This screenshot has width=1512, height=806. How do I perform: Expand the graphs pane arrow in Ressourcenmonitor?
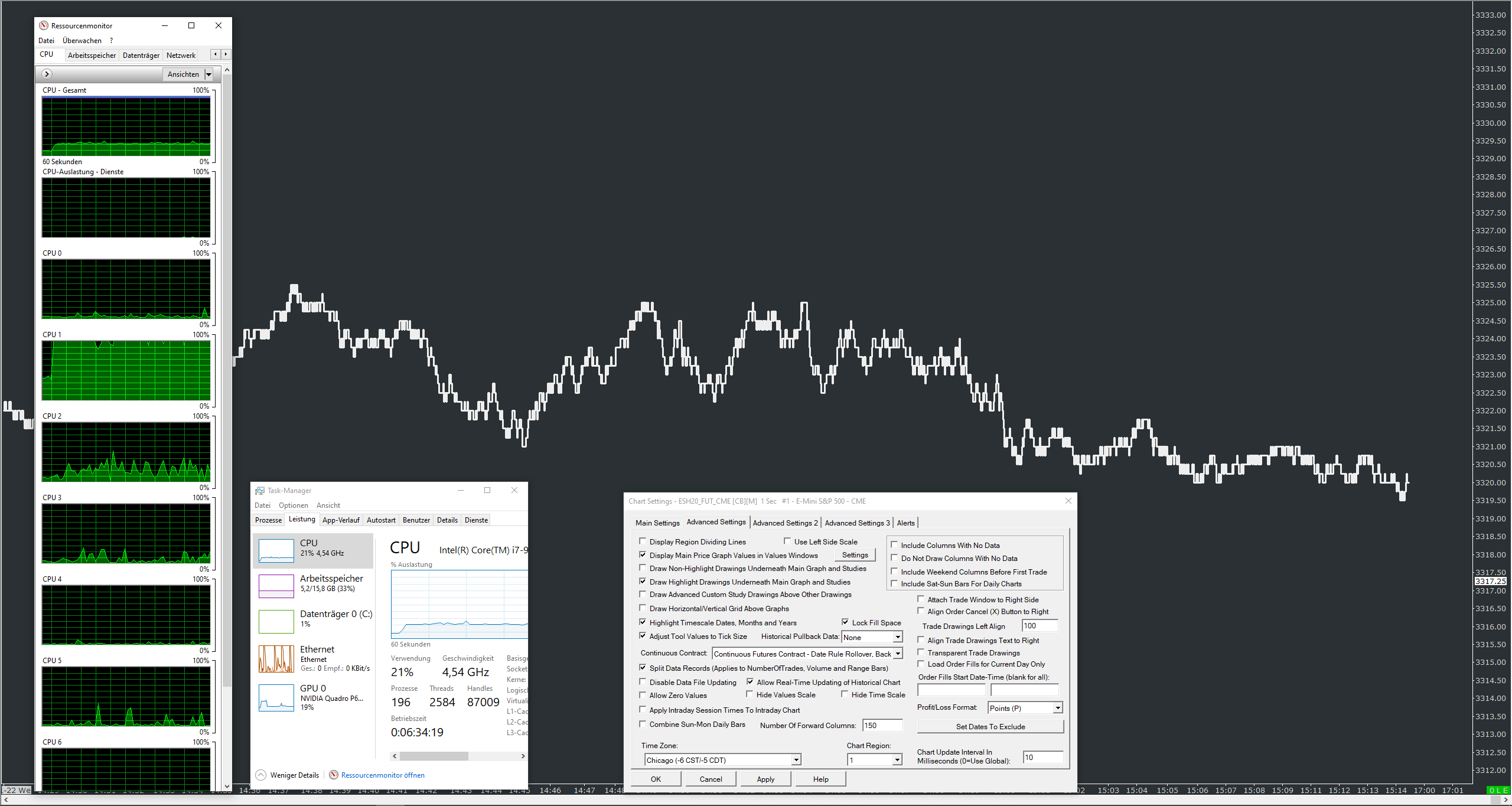click(x=47, y=74)
